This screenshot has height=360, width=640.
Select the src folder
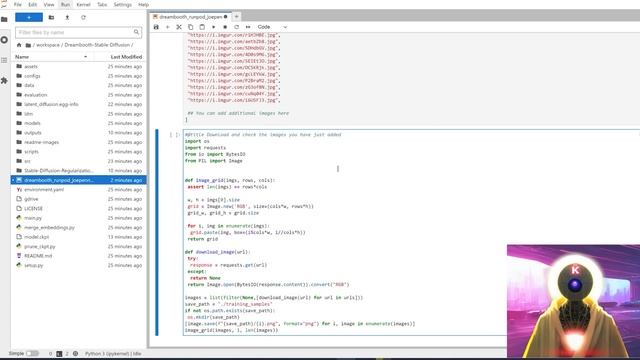coord(78,161)
